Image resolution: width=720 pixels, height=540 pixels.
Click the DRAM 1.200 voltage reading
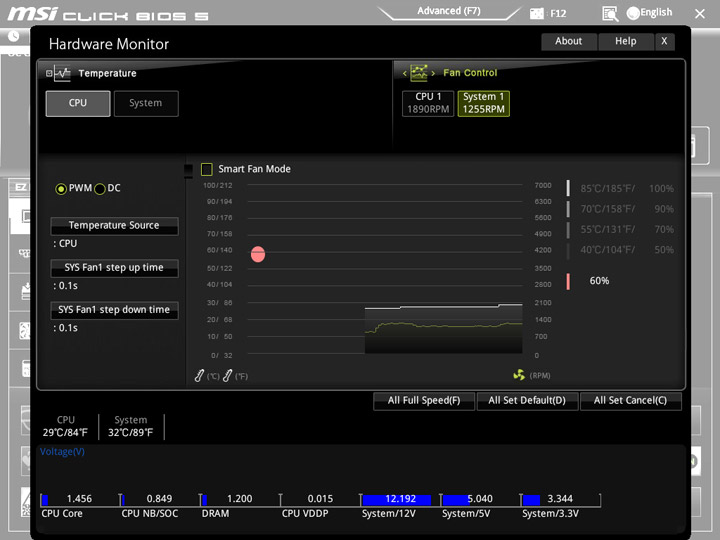(240, 499)
